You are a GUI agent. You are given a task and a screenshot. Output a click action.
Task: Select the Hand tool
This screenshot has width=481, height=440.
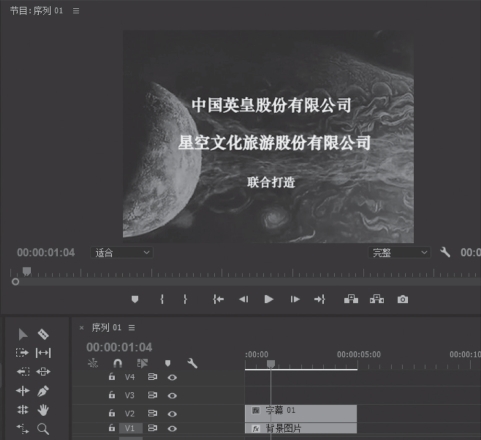43,410
